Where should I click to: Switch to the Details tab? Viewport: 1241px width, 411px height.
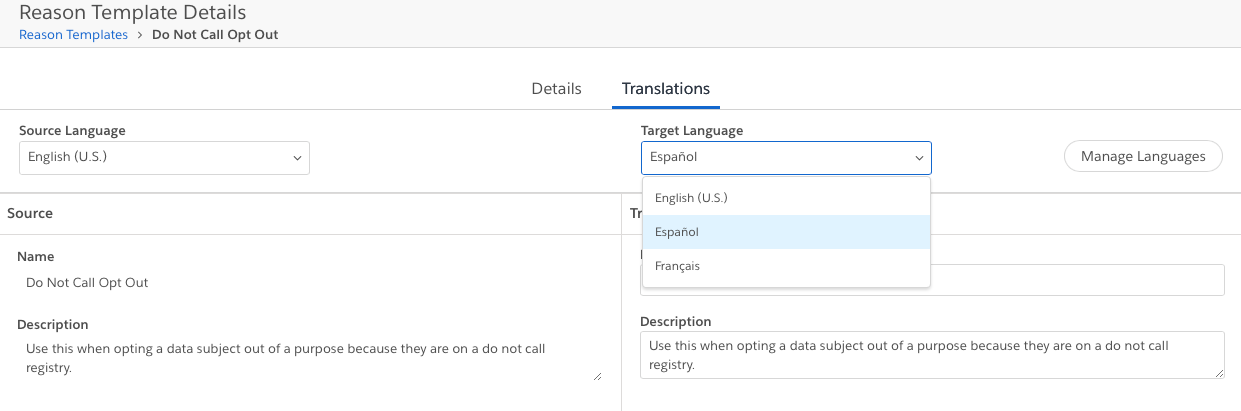[556, 88]
